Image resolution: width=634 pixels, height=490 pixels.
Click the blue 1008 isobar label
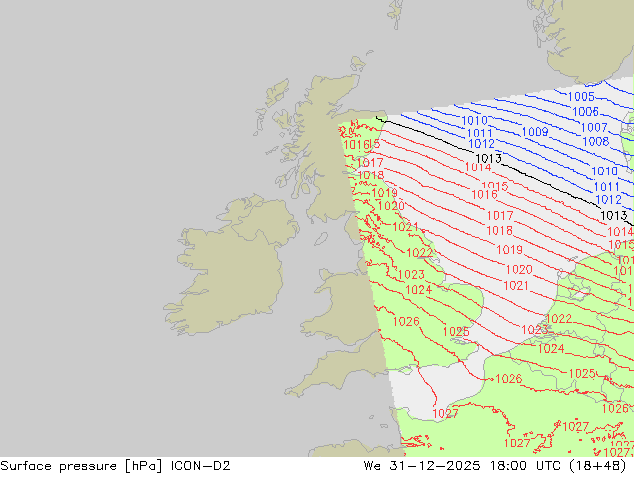(596, 142)
